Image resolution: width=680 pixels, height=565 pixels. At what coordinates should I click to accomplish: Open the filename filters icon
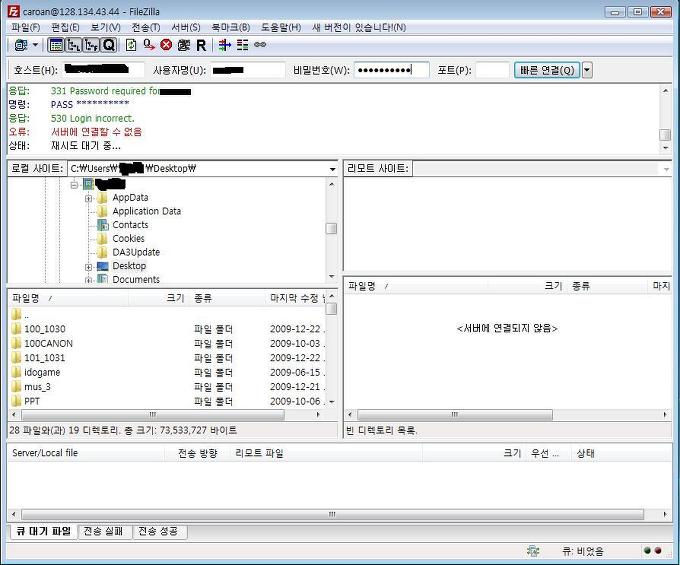coord(225,45)
